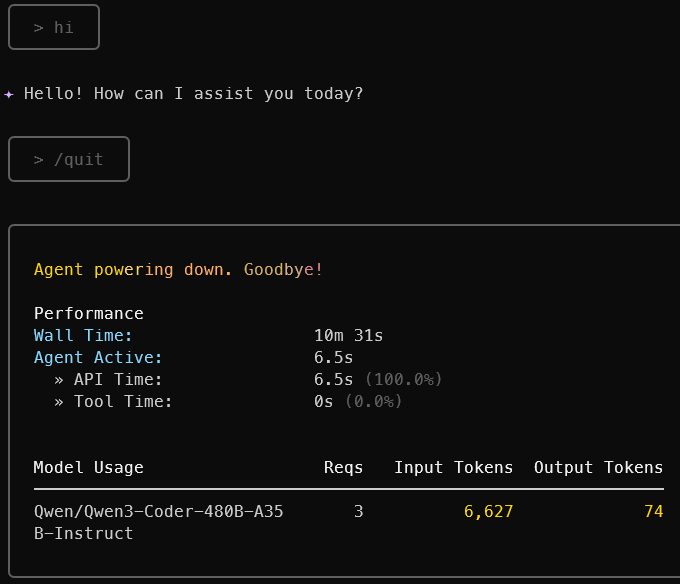
Task: Select the hi input box
Action: click(x=54, y=27)
